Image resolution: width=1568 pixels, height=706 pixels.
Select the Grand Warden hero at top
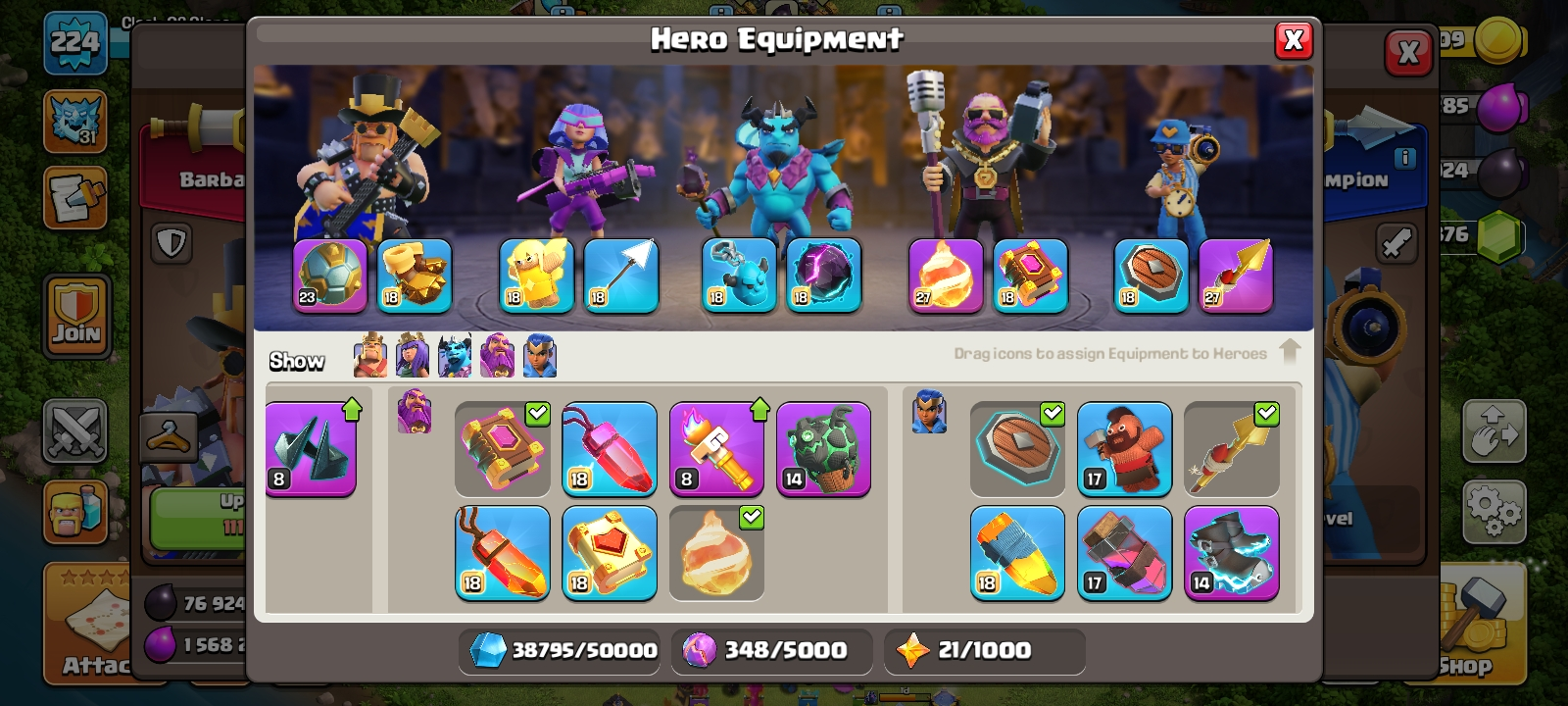982,157
